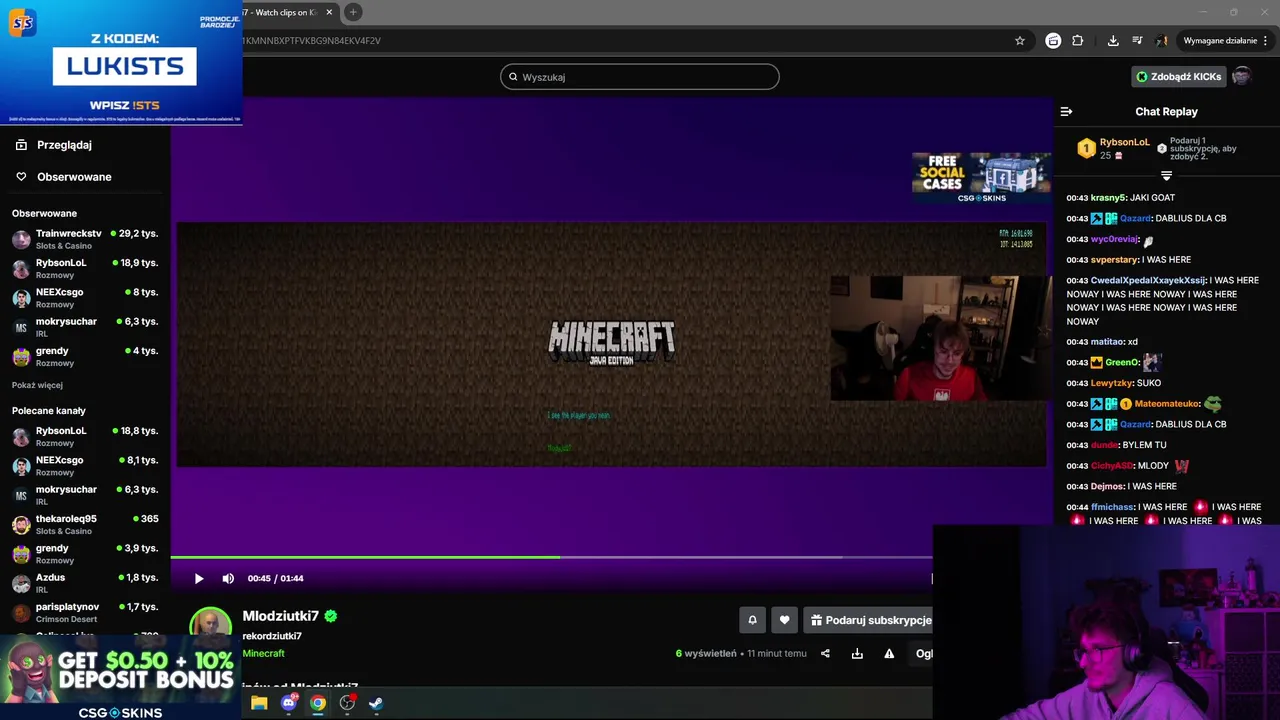Click the clapperboard extension icon
1280x720 pixels.
click(1053, 41)
